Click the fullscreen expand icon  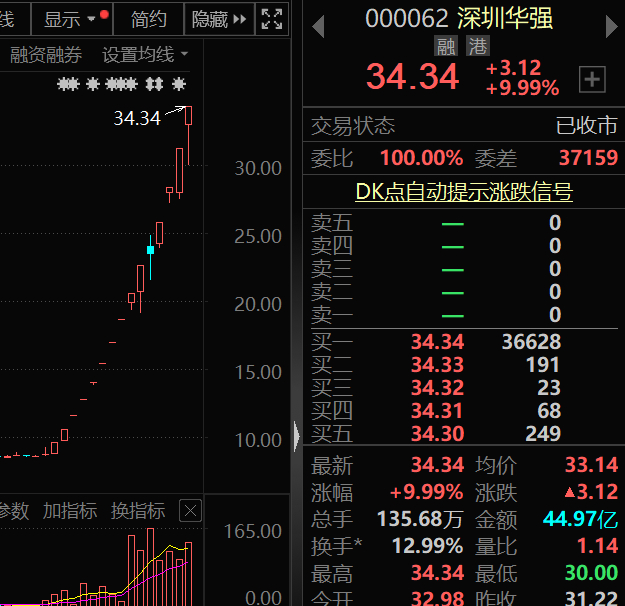pos(272,19)
